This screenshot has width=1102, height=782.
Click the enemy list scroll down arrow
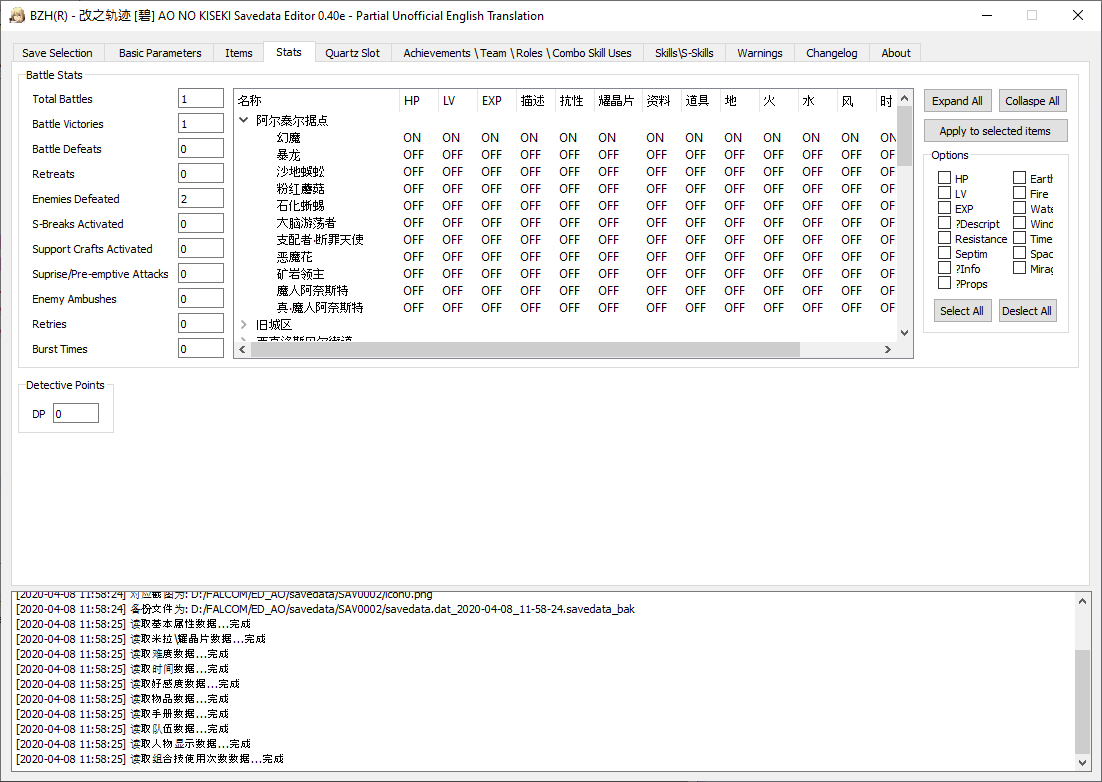tap(905, 333)
